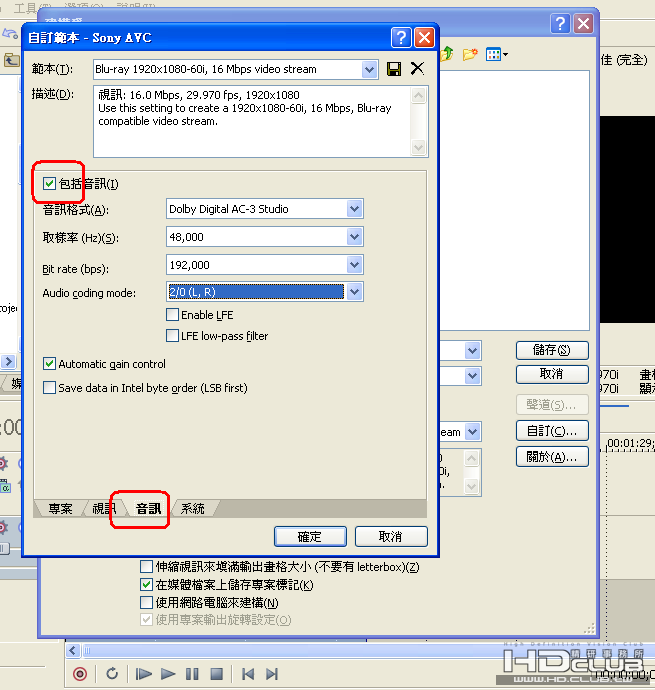655x690 pixels.
Task: Open Bit rate 192,000 dropdown
Action: (354, 265)
